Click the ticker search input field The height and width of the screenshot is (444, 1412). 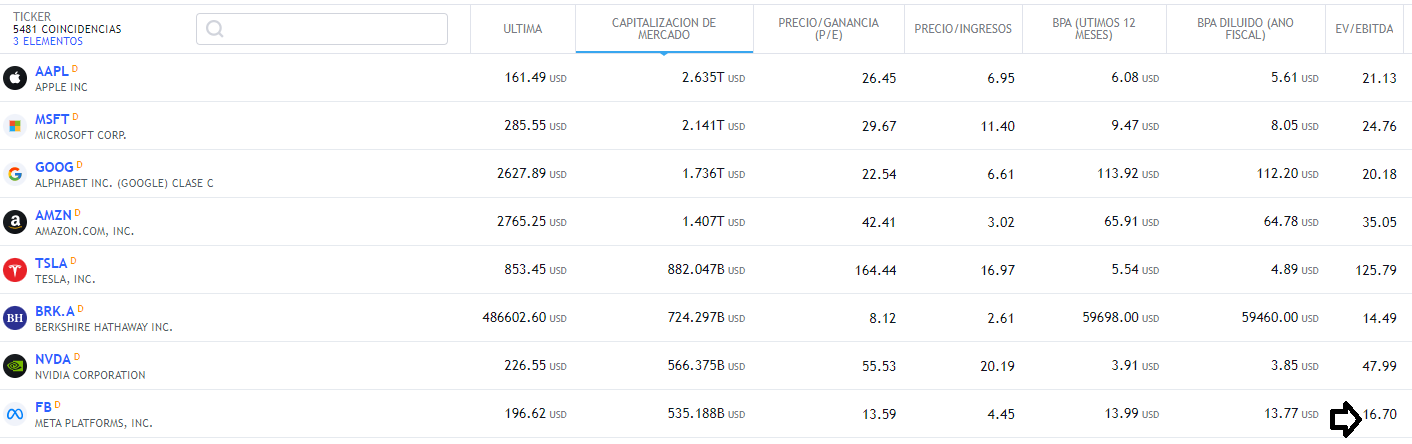pos(322,29)
